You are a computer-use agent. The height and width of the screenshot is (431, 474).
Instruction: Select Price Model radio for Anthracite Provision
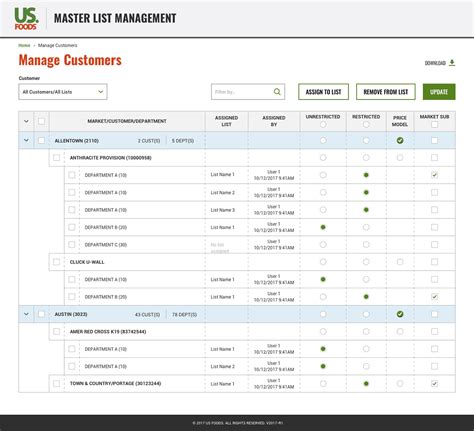(x=400, y=158)
